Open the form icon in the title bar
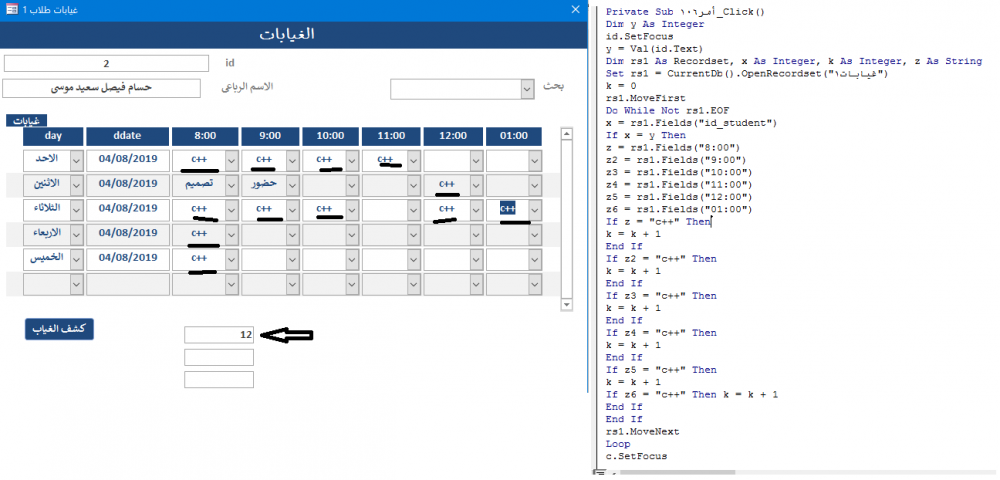 pos(12,10)
